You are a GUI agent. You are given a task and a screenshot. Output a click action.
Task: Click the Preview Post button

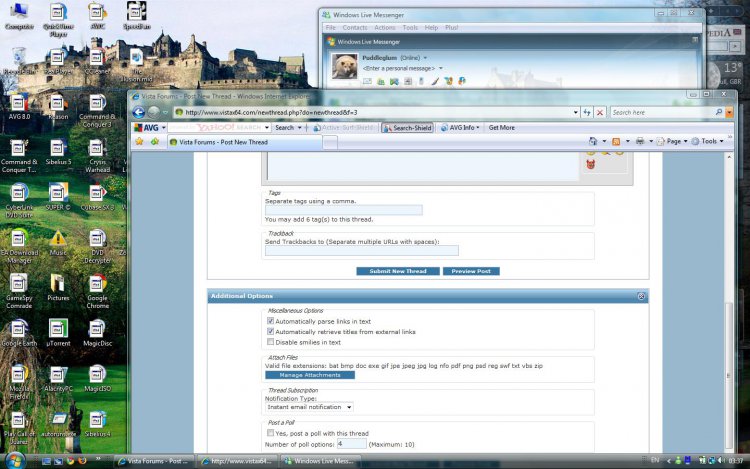pyautogui.click(x=471, y=271)
